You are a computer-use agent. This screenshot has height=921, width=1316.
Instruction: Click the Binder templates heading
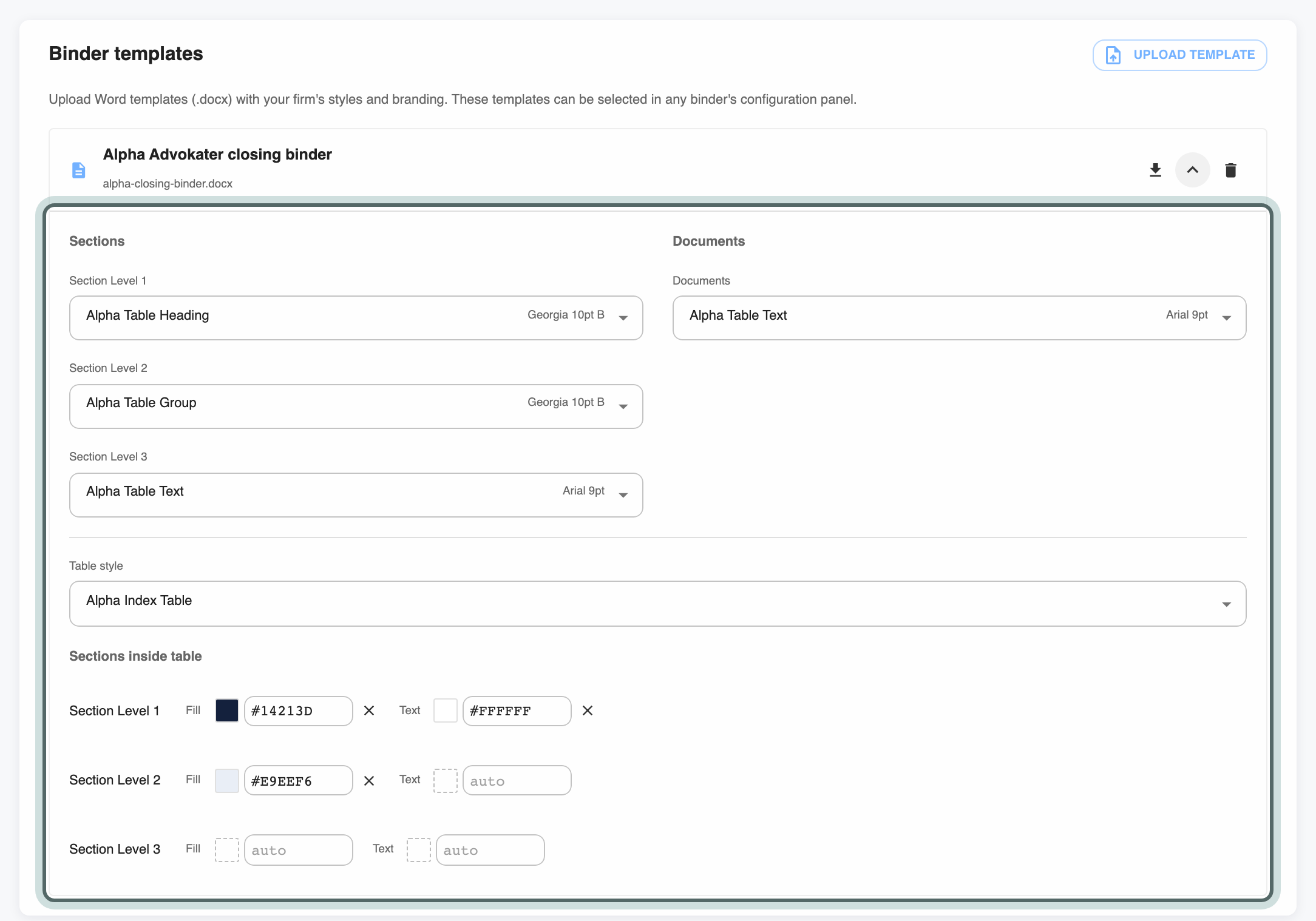[126, 53]
